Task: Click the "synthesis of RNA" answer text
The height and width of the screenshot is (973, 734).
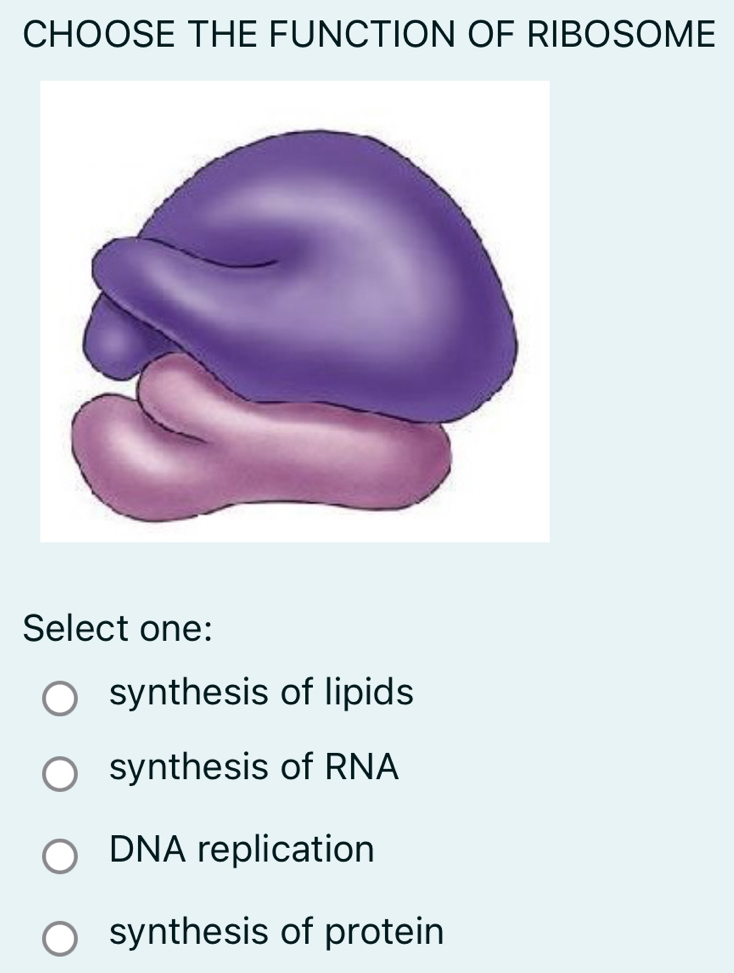Action: tap(254, 767)
